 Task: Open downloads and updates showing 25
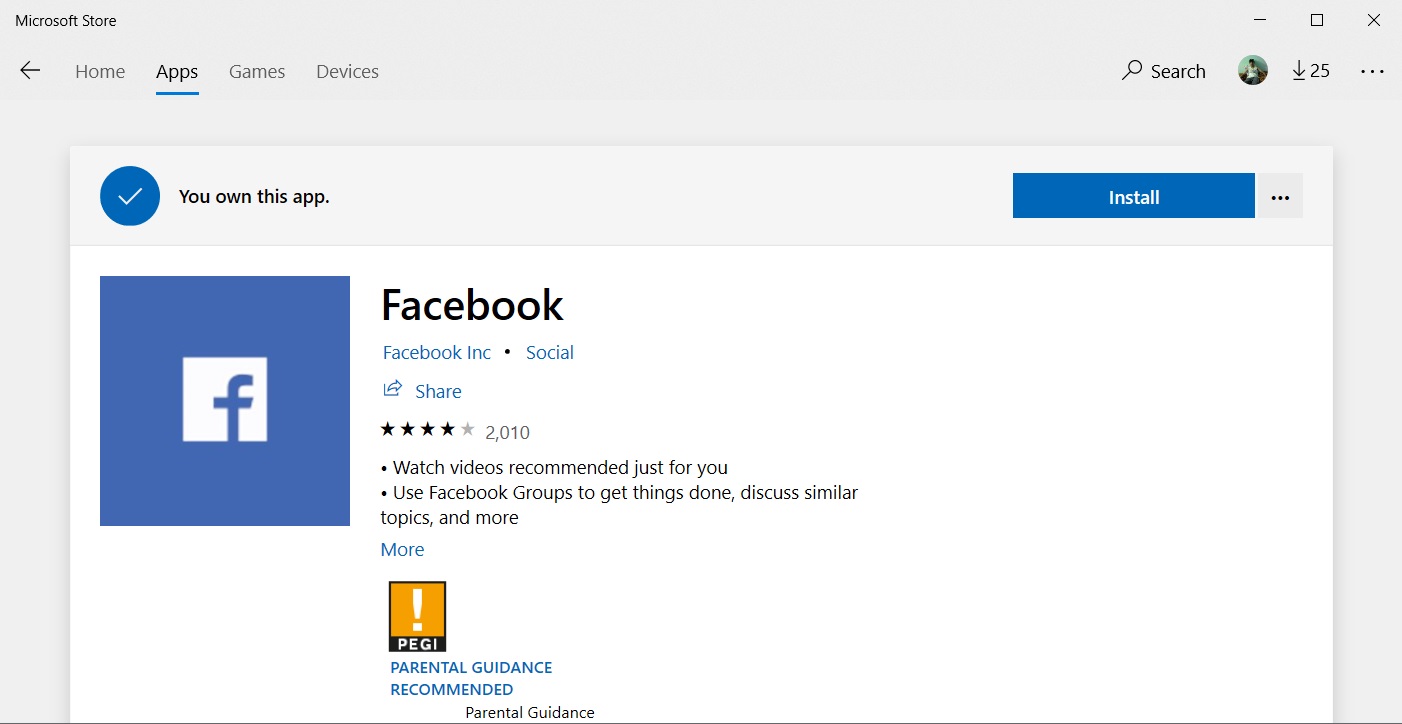(1311, 70)
